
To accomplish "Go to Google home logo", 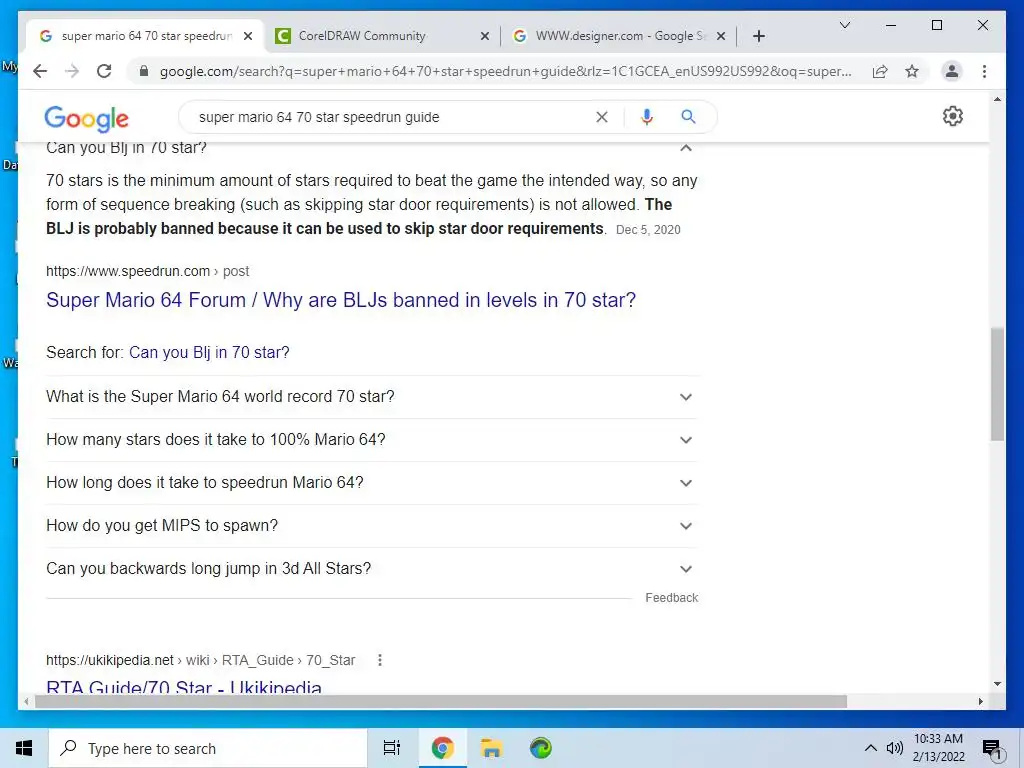I will click(86, 118).
